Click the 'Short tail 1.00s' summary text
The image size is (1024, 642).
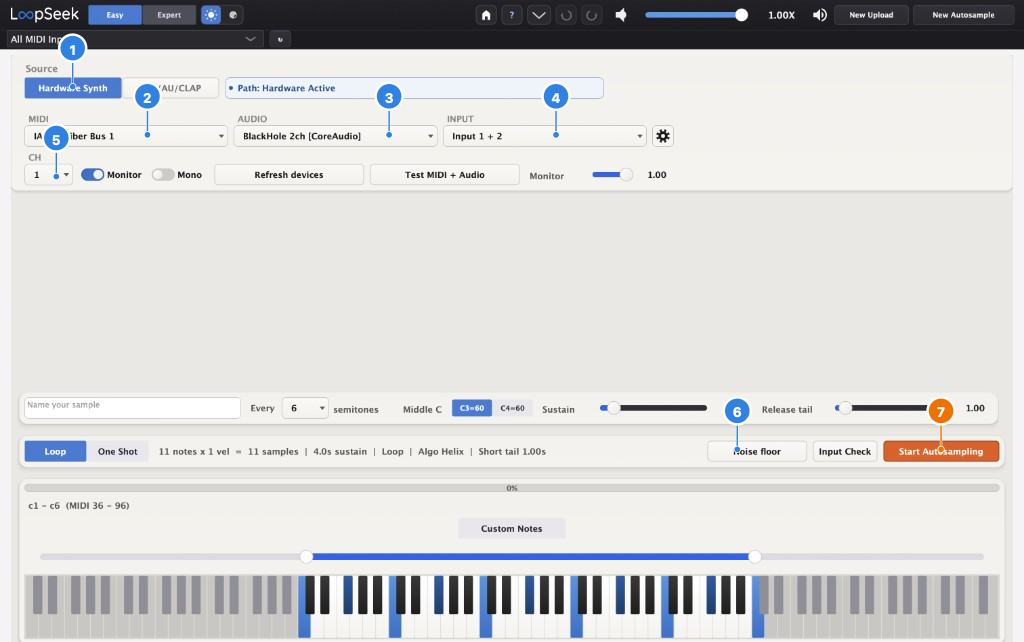click(x=512, y=451)
